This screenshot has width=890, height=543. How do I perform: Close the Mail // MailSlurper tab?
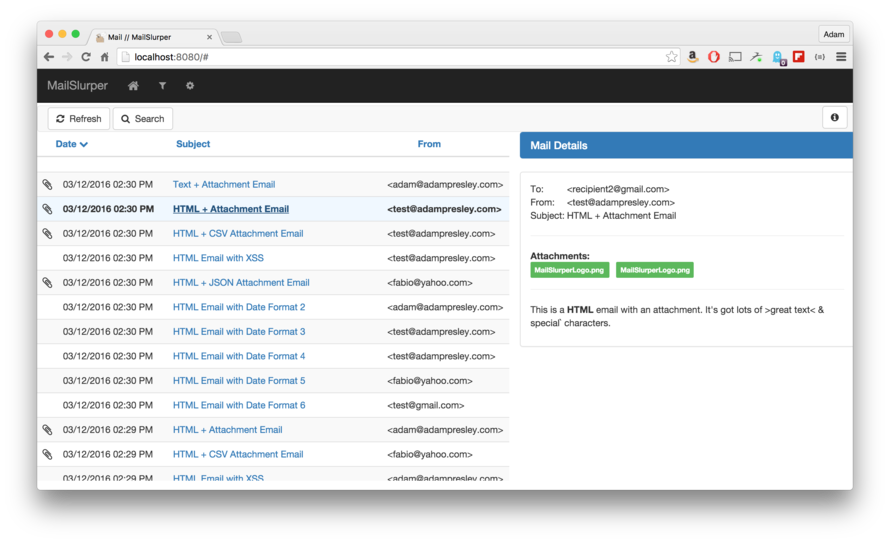coord(209,37)
